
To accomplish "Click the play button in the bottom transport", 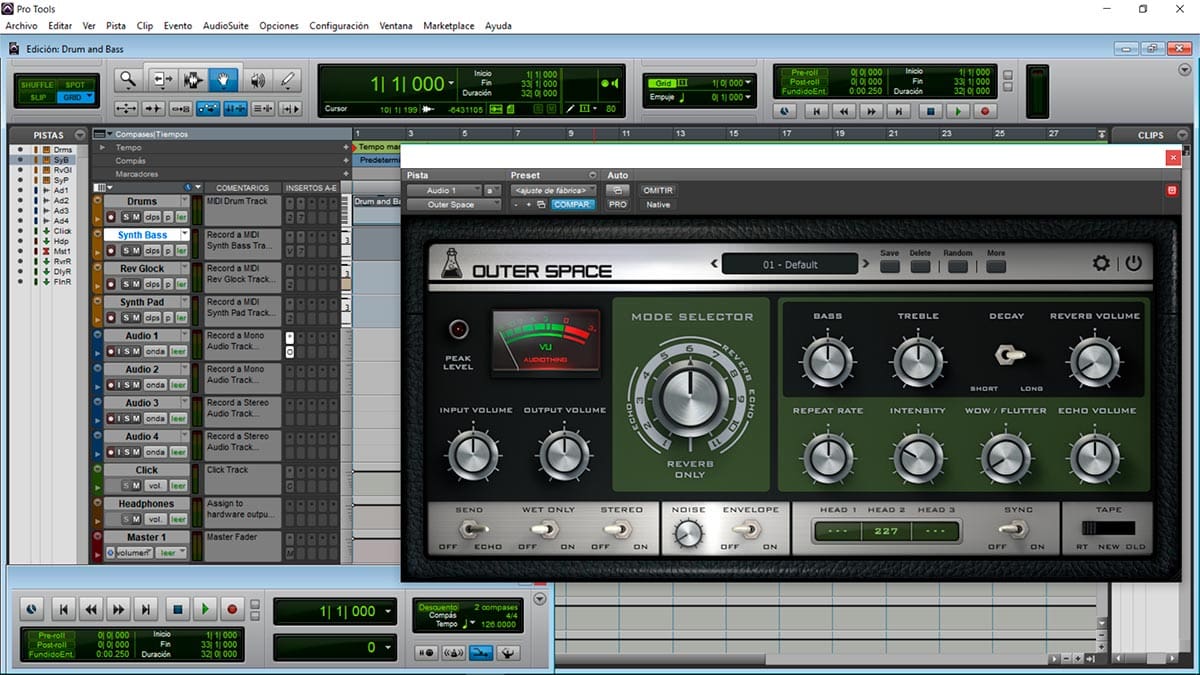I will [x=205, y=608].
